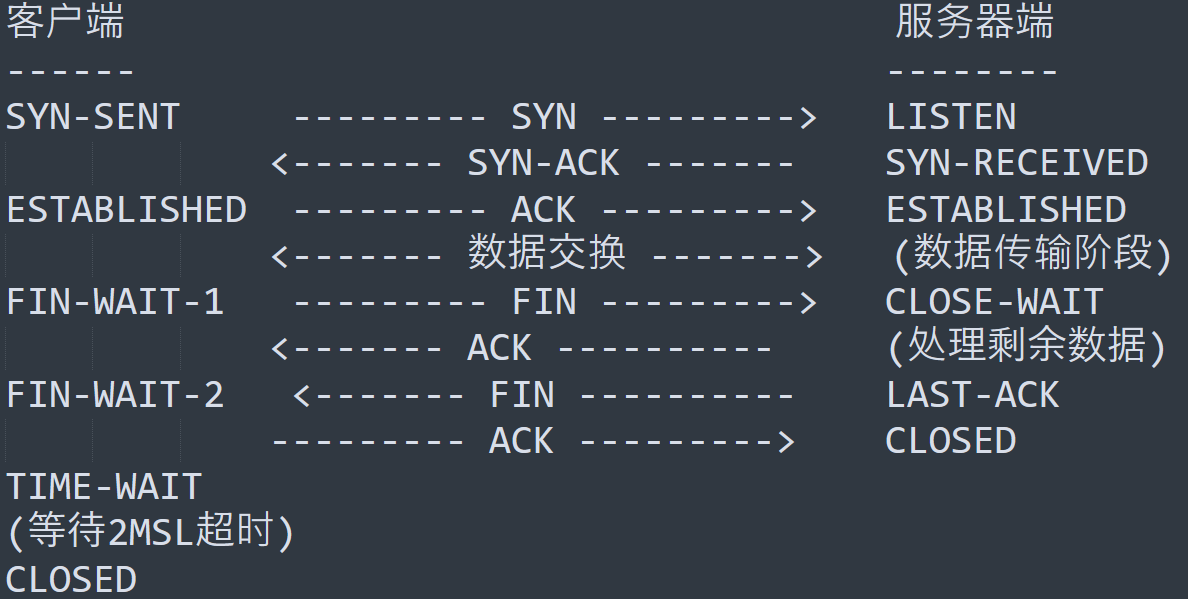
Task: Click the server-side ESTABLISHED state
Action: [1006, 210]
